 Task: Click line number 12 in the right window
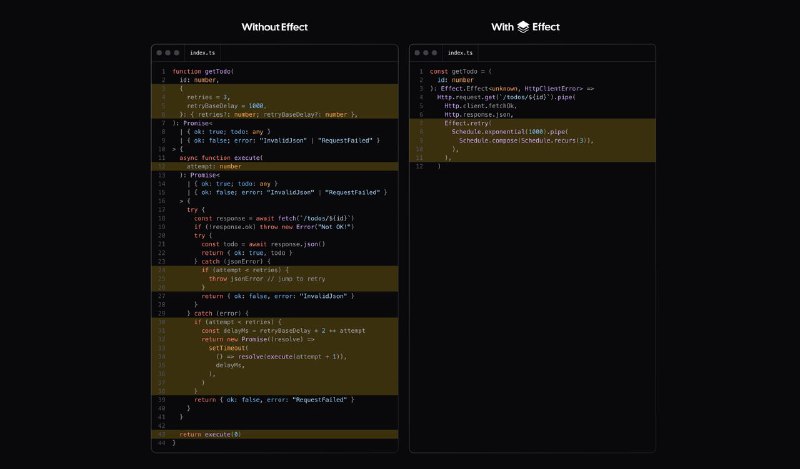(419, 166)
